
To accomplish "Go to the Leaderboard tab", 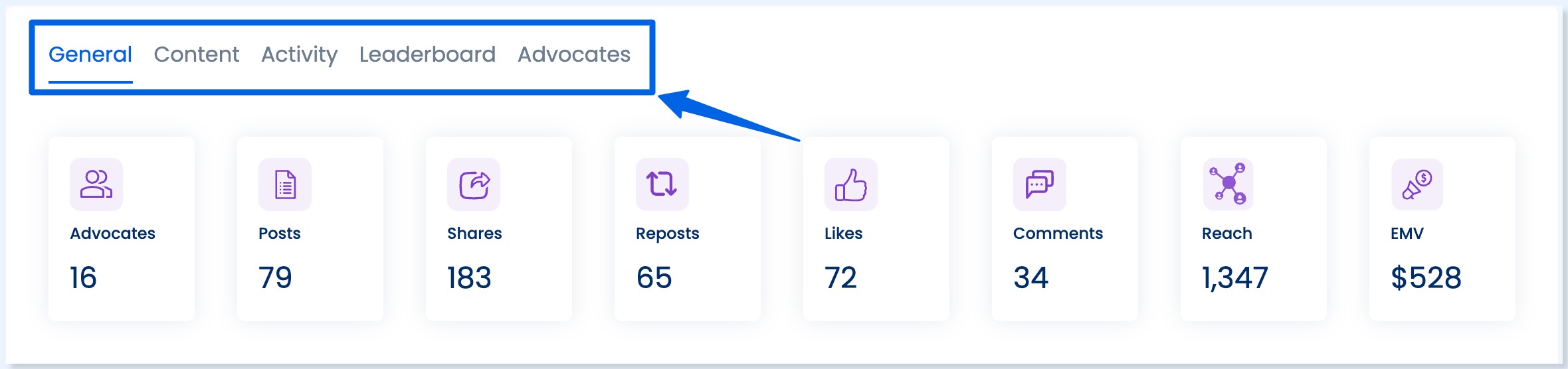I will [x=428, y=54].
